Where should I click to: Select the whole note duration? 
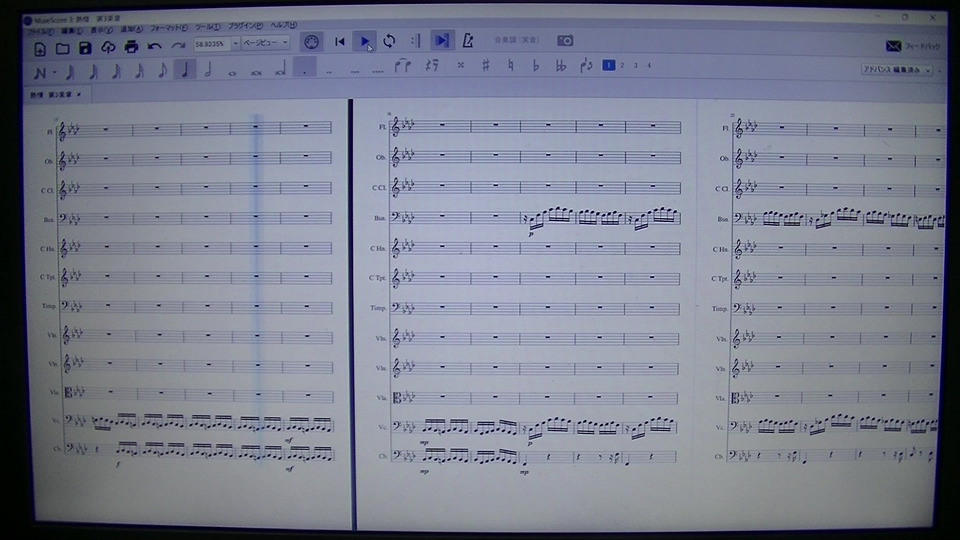tap(232, 72)
